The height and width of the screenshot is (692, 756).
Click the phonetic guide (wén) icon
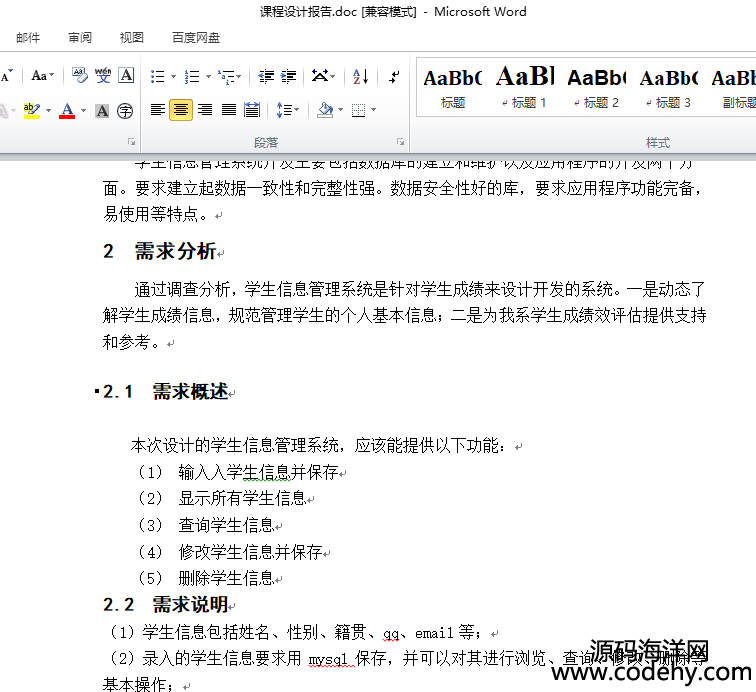[x=103, y=76]
